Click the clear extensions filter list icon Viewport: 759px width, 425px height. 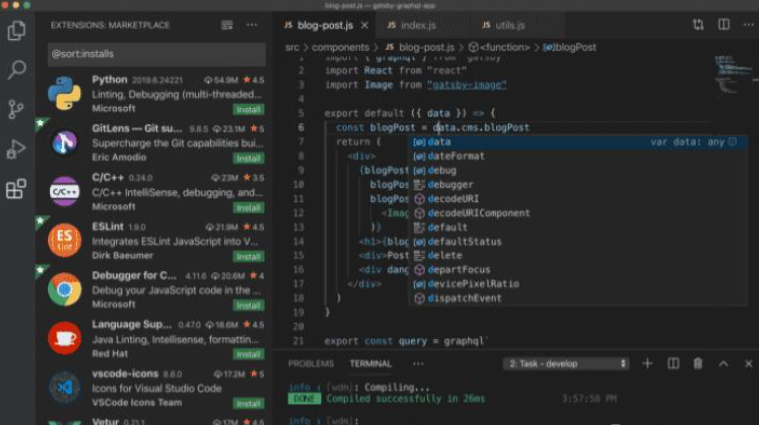pyautogui.click(x=227, y=25)
